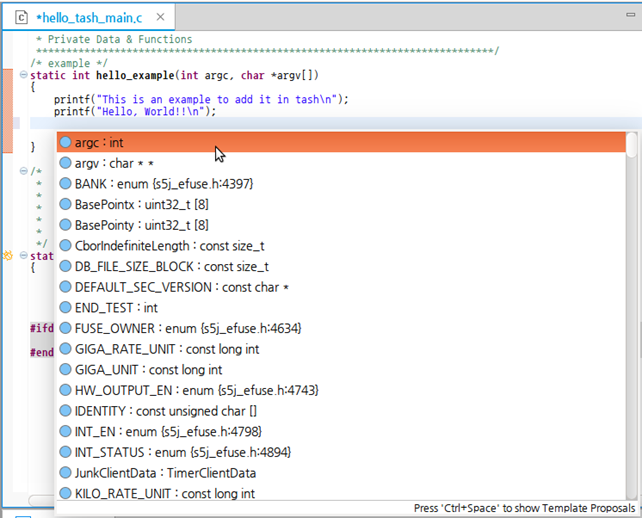Screen dimensions: 642x518
Task: Click the icon next to BasePointx
Action: click(x=65, y=204)
